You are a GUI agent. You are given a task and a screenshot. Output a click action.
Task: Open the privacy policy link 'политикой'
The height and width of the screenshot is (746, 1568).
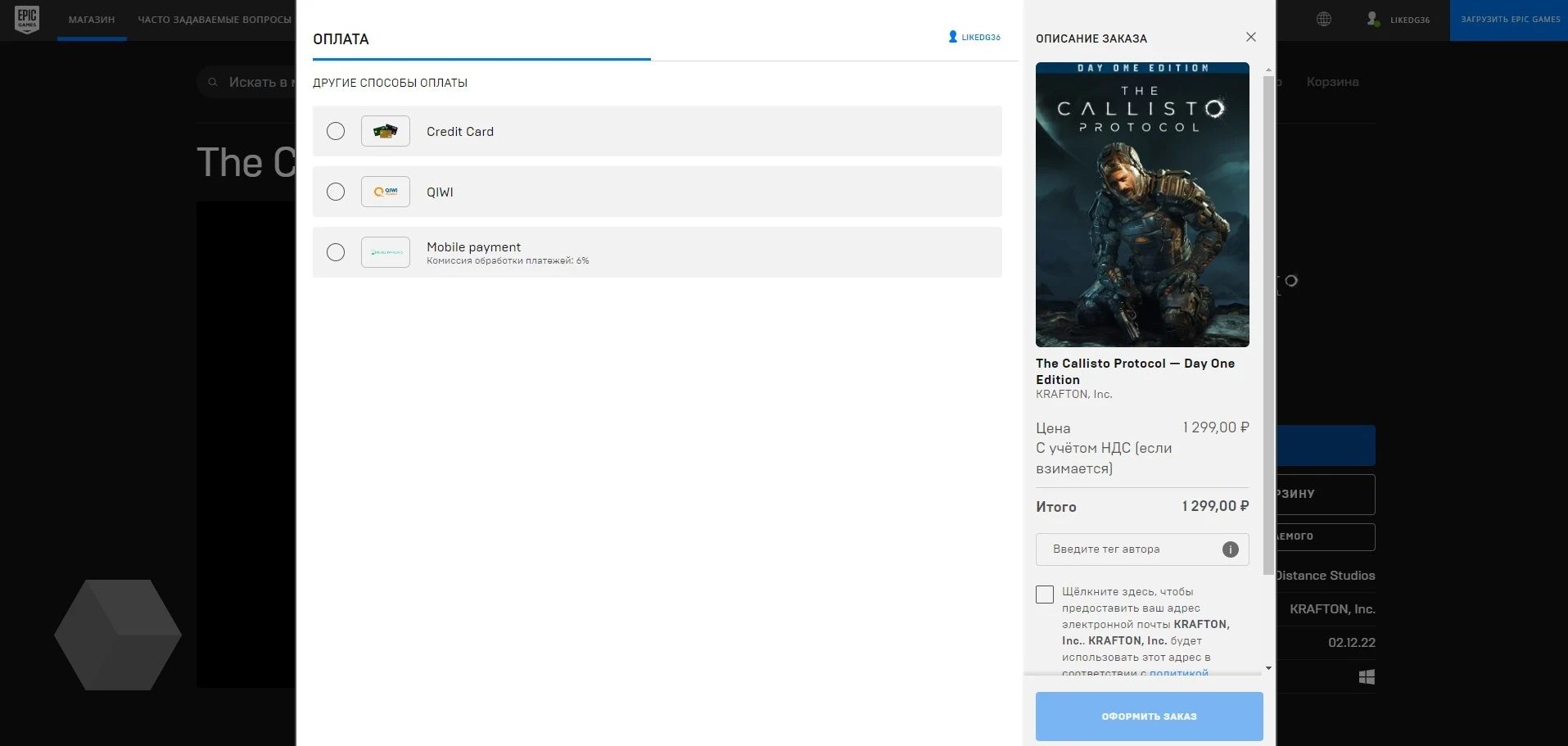pos(1179,672)
